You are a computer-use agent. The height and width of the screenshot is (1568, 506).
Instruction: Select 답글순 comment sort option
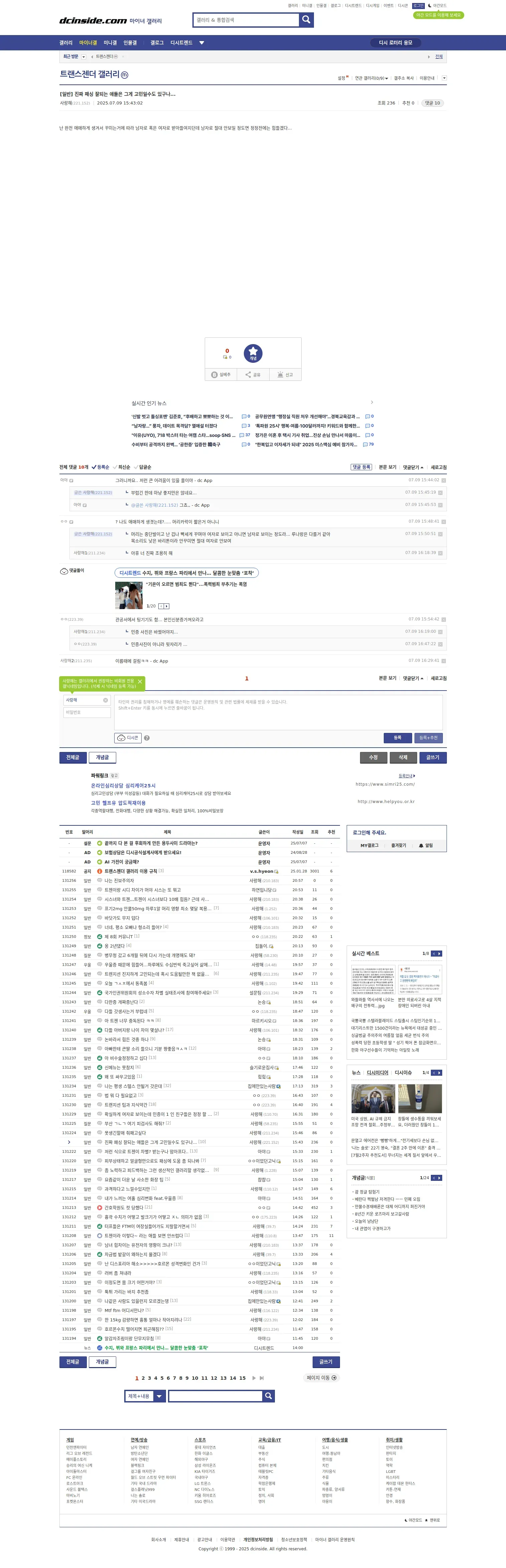[x=143, y=467]
